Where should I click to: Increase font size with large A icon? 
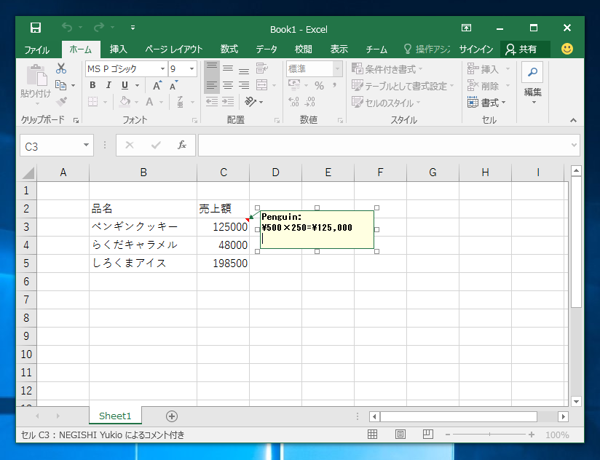pos(157,85)
